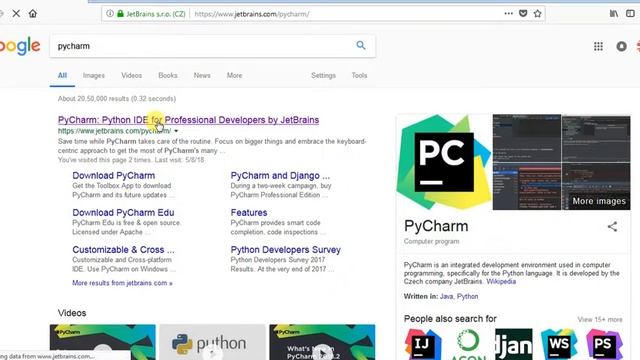640x360 pixels.
Task: Open Firefox library icon
Action: [x=614, y=13]
